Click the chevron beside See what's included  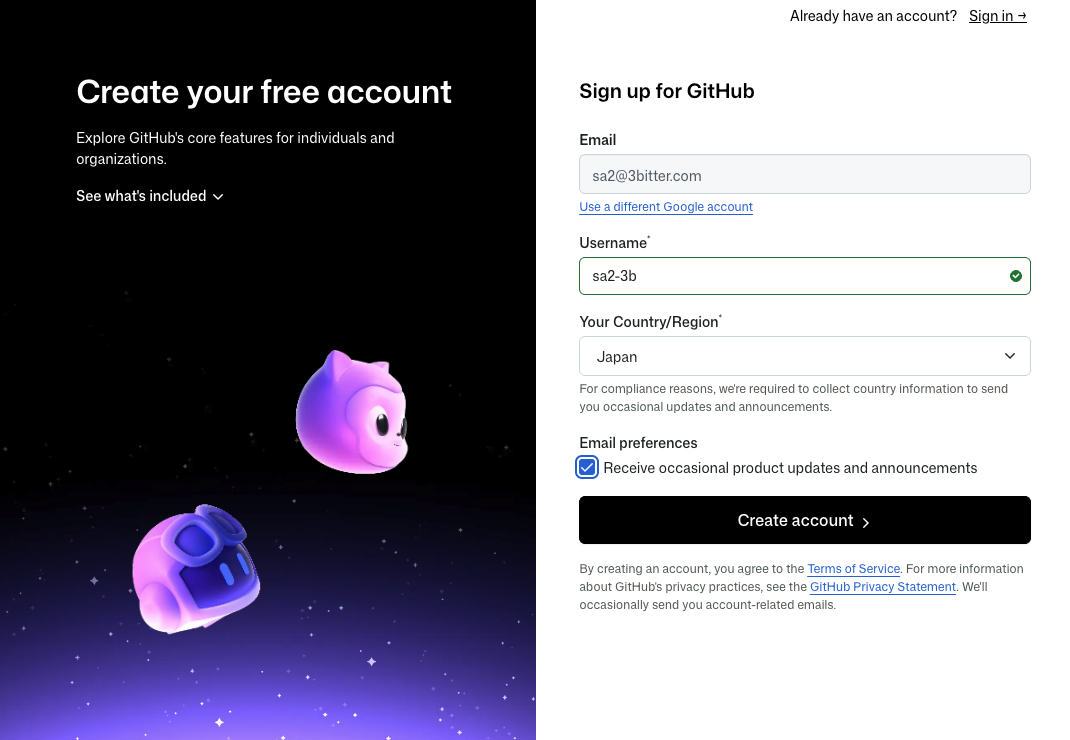point(218,197)
